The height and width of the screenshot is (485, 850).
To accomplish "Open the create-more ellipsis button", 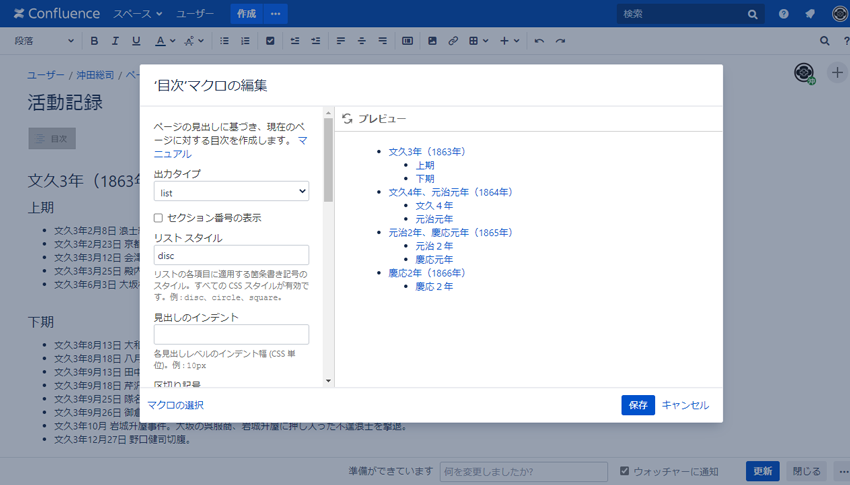I will point(275,14).
